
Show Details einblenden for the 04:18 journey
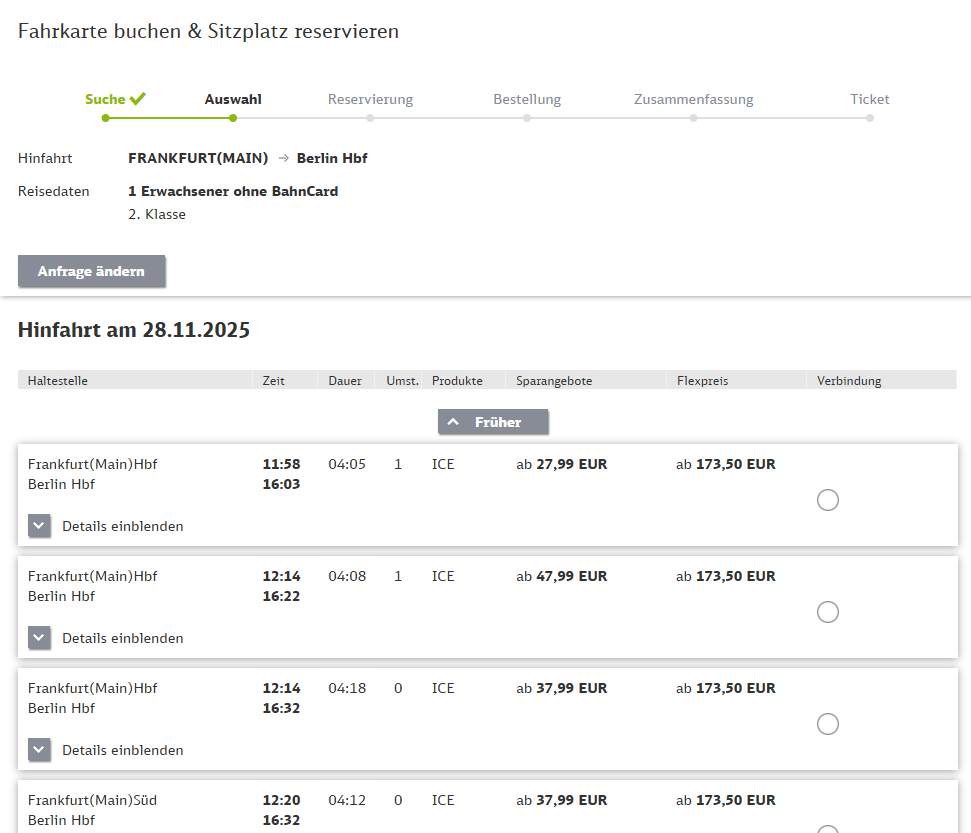coord(122,750)
